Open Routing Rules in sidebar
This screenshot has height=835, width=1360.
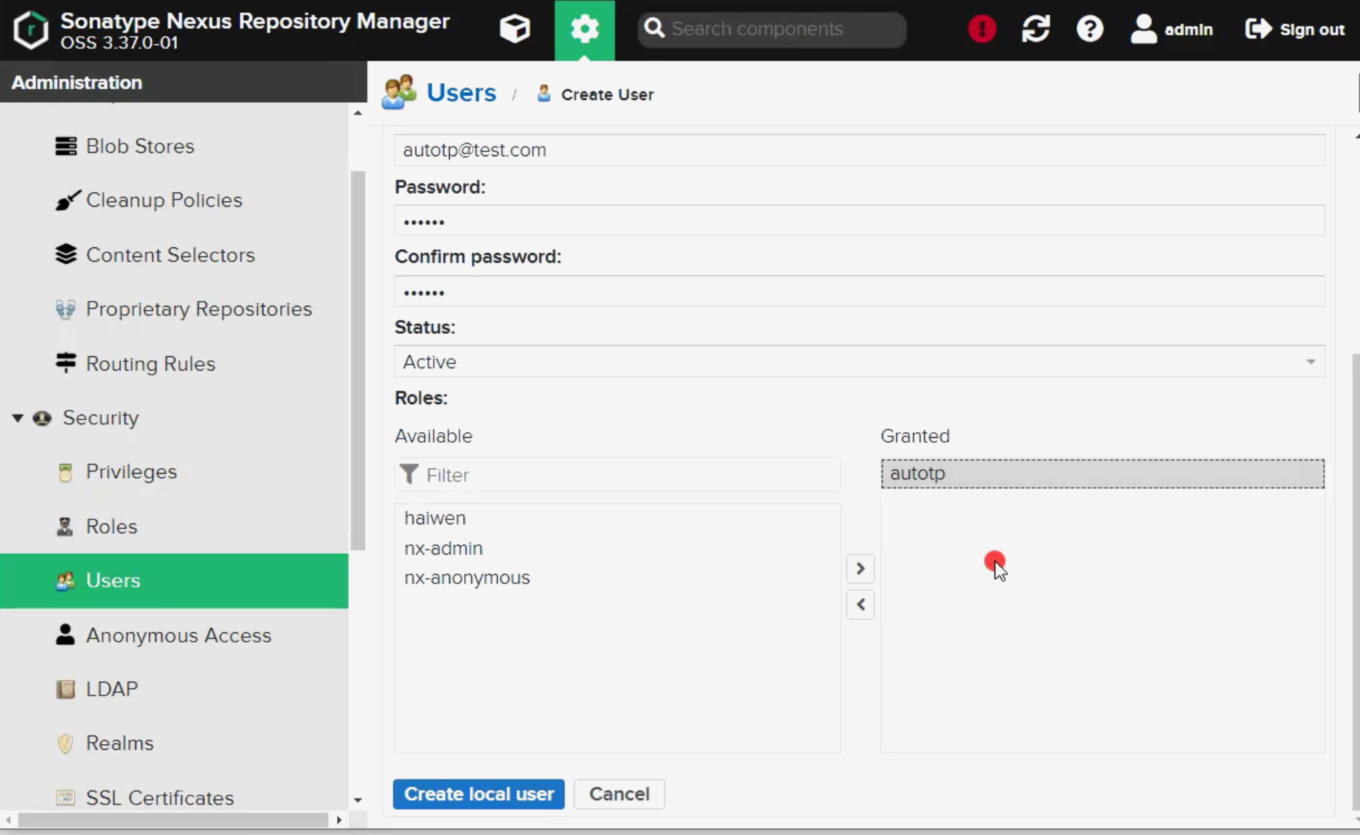[150, 364]
